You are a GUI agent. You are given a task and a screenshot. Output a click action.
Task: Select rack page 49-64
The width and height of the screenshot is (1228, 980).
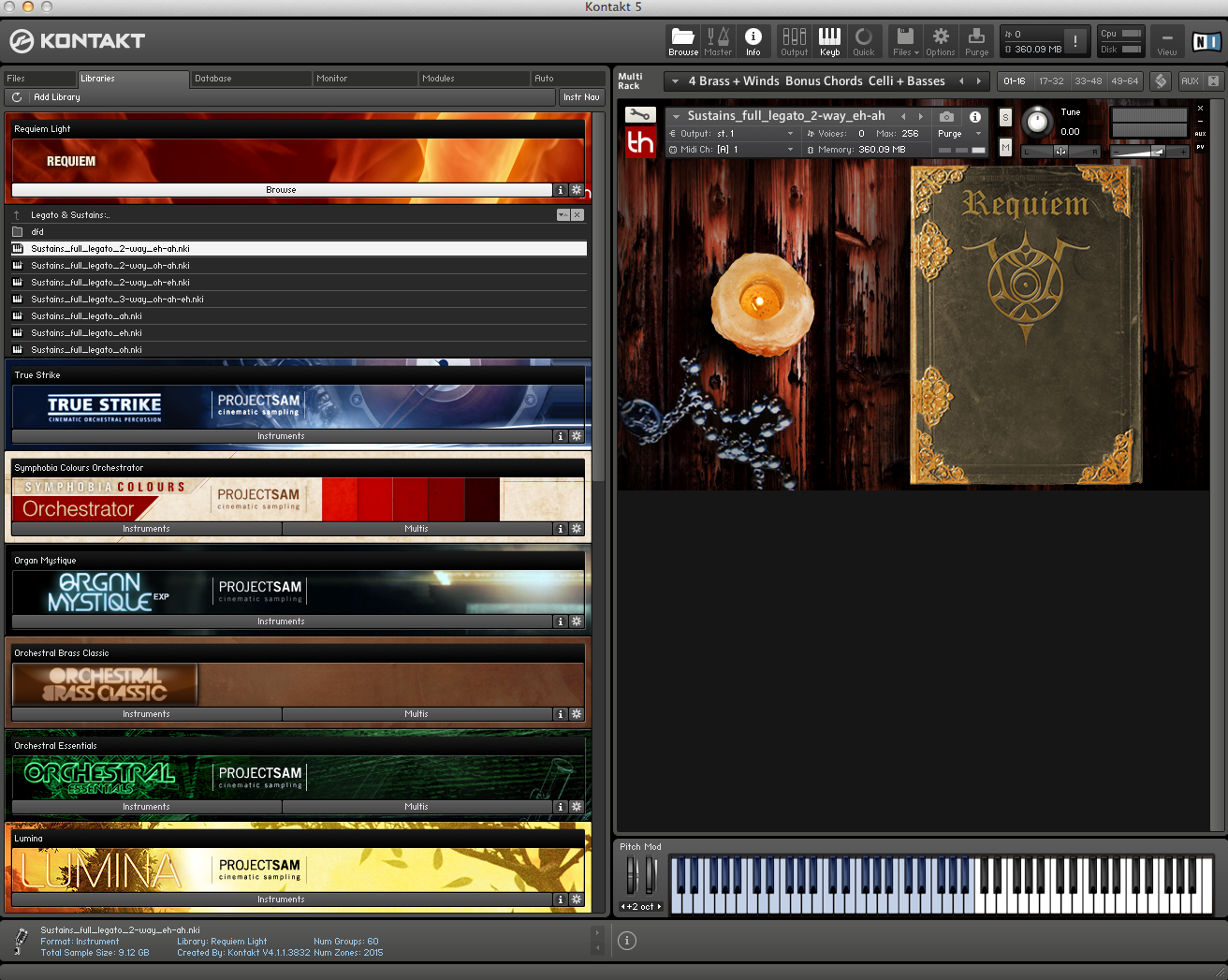1124,81
